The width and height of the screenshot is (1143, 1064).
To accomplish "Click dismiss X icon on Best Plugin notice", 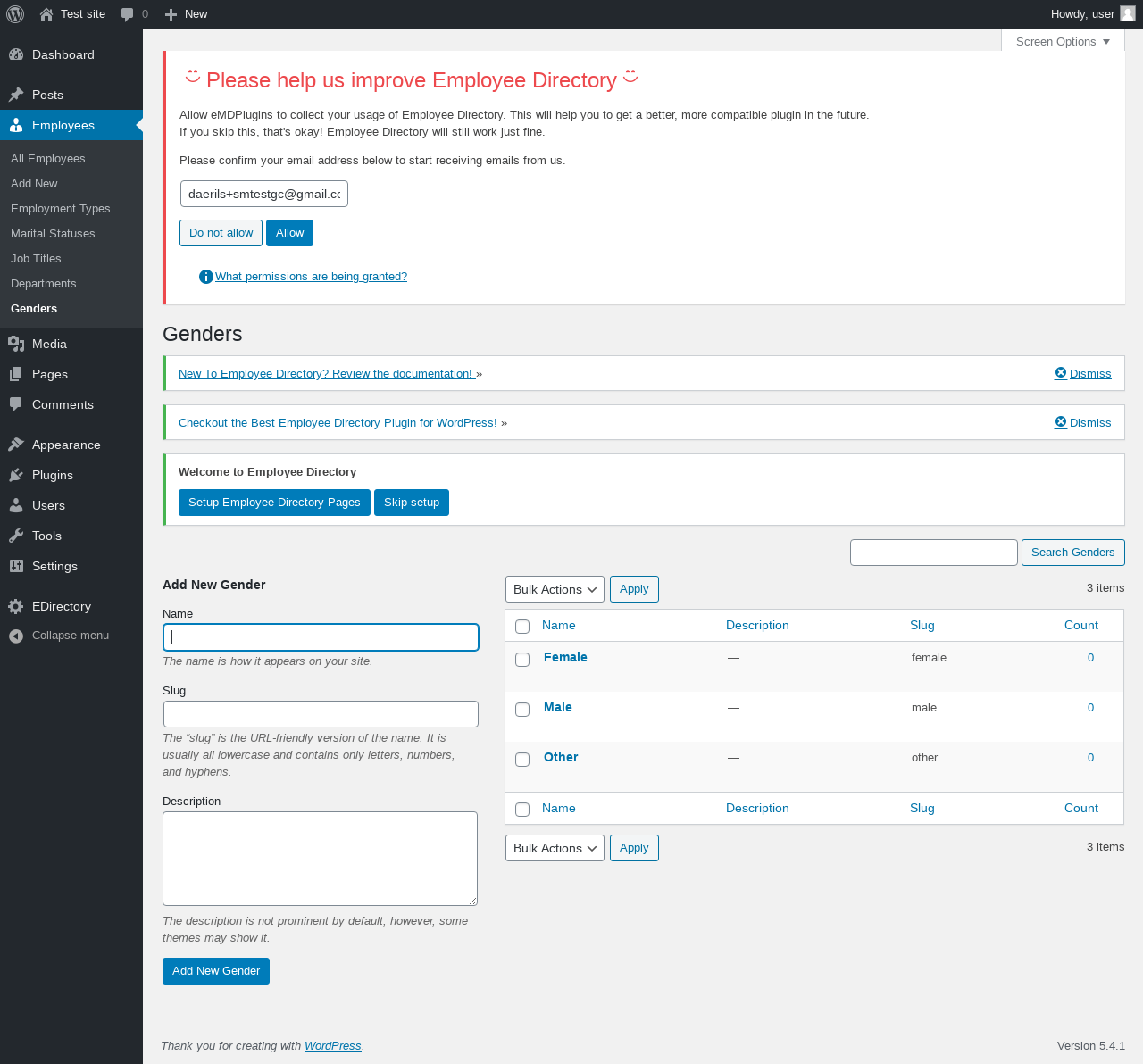I will (1061, 422).
